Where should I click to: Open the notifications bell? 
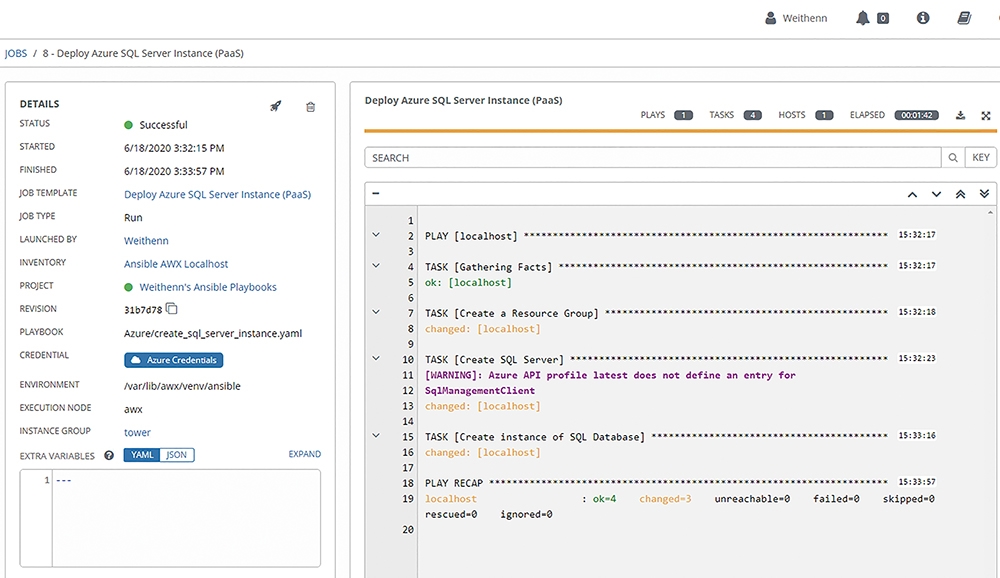863,18
